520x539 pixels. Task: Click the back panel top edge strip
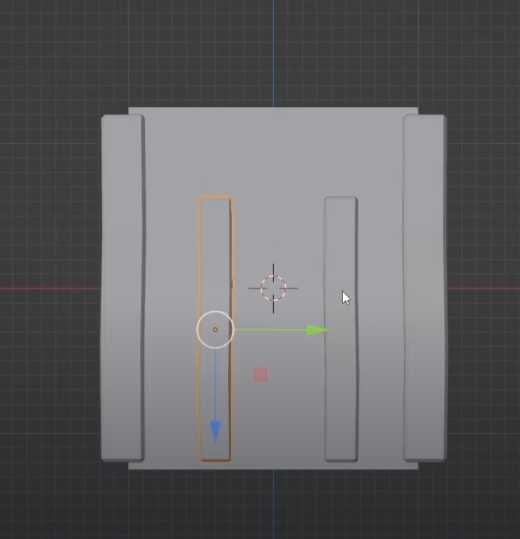point(273,111)
